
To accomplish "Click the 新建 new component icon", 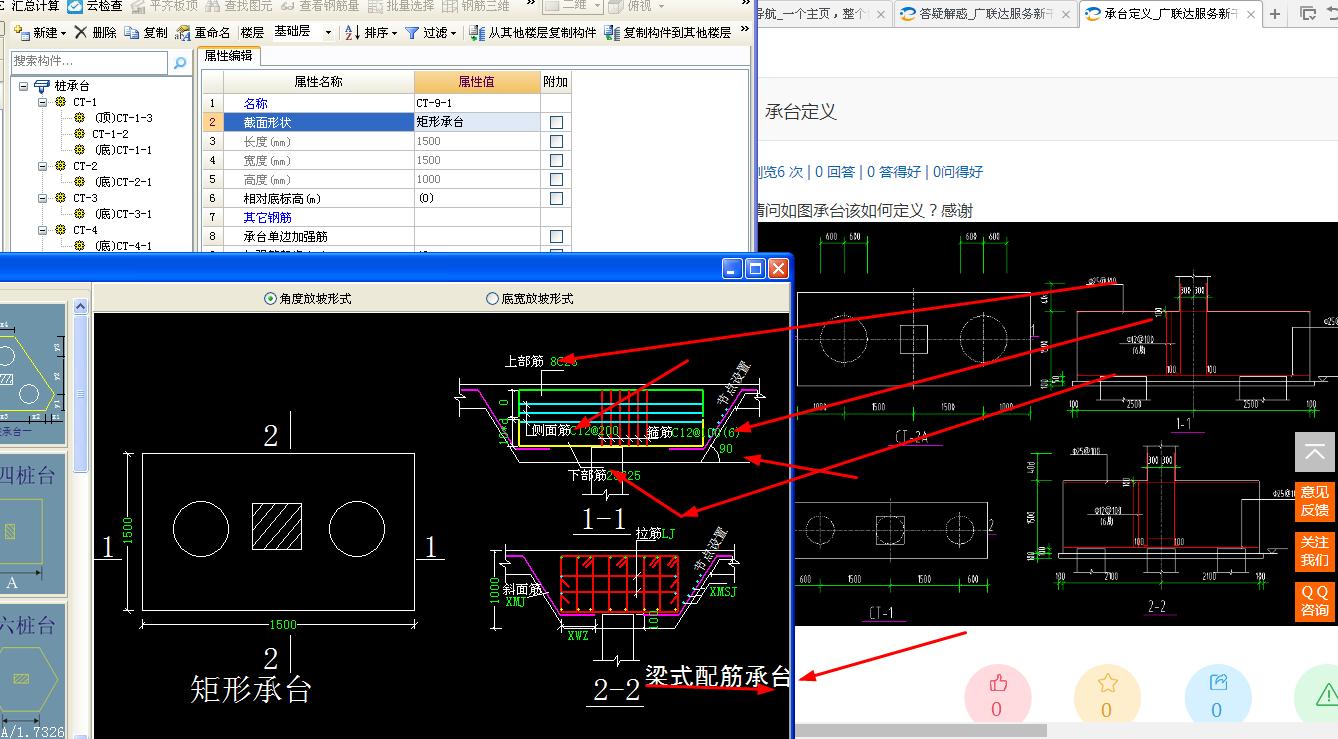I will (x=23, y=32).
